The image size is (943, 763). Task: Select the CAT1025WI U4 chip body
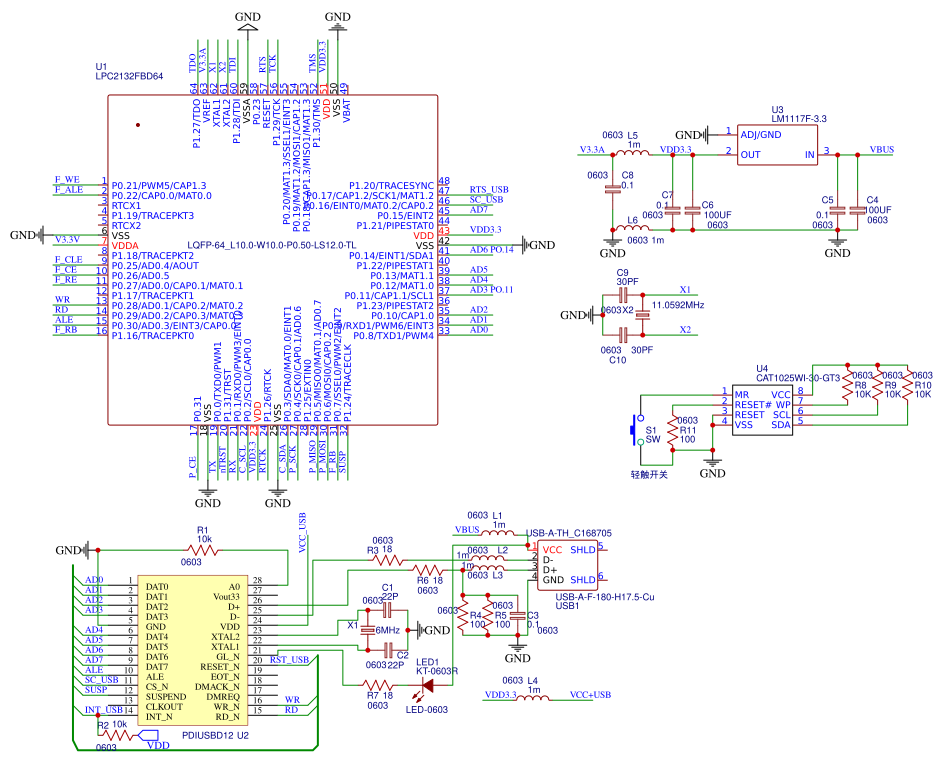pos(763,410)
